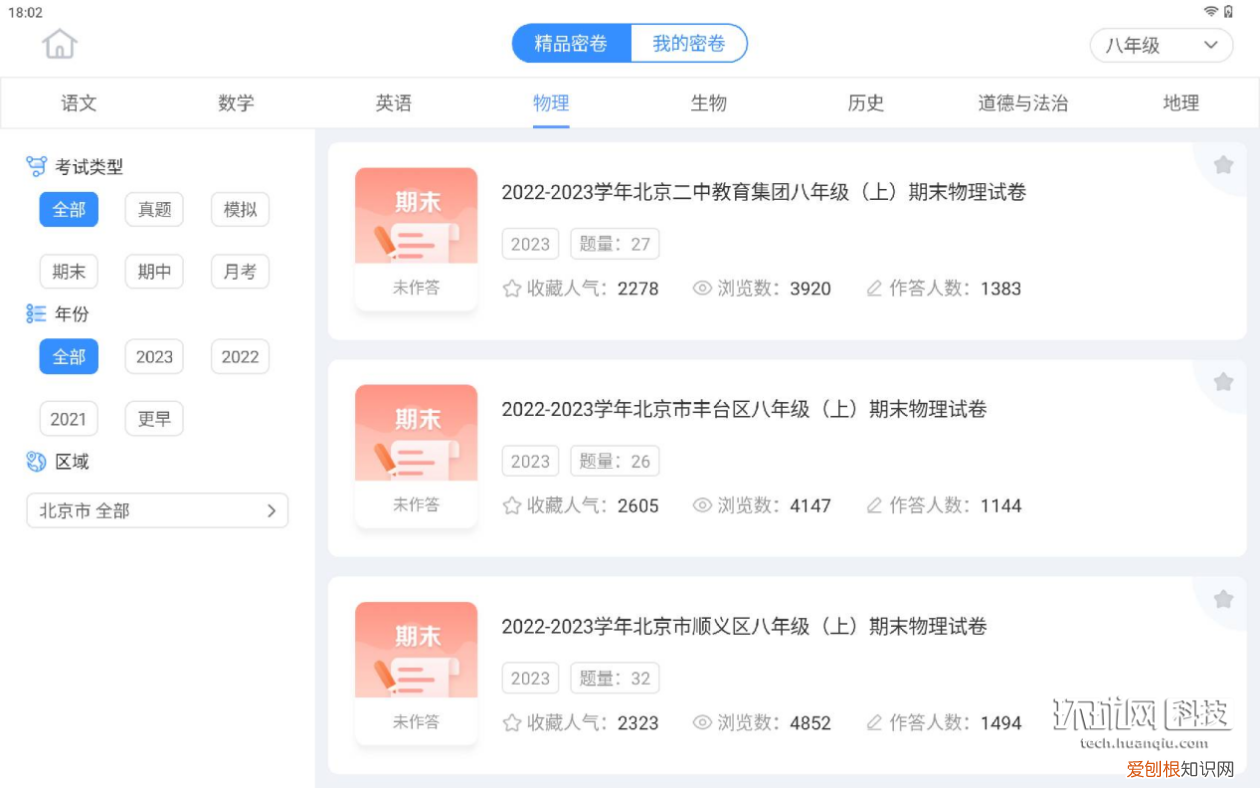This screenshot has height=788, width=1260.
Task: Click the 浏览数 eye icon on second paper
Action: pyautogui.click(x=702, y=505)
